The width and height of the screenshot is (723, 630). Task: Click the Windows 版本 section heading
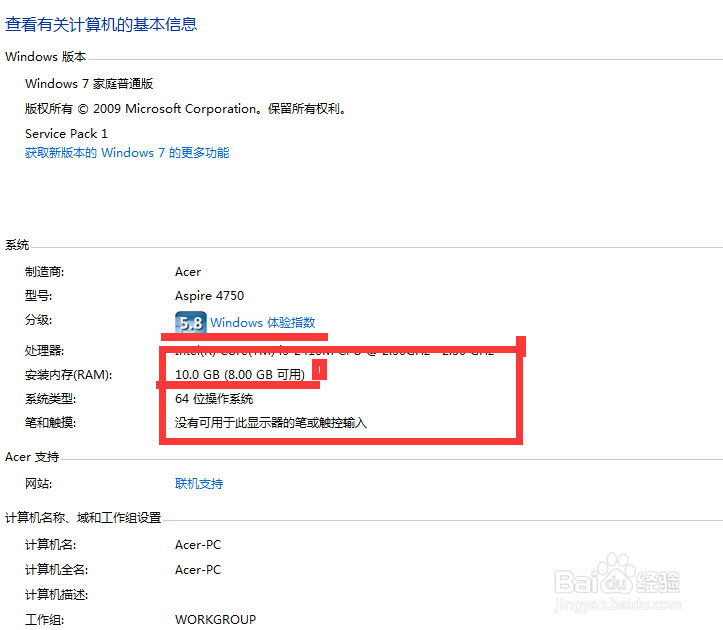pos(46,57)
